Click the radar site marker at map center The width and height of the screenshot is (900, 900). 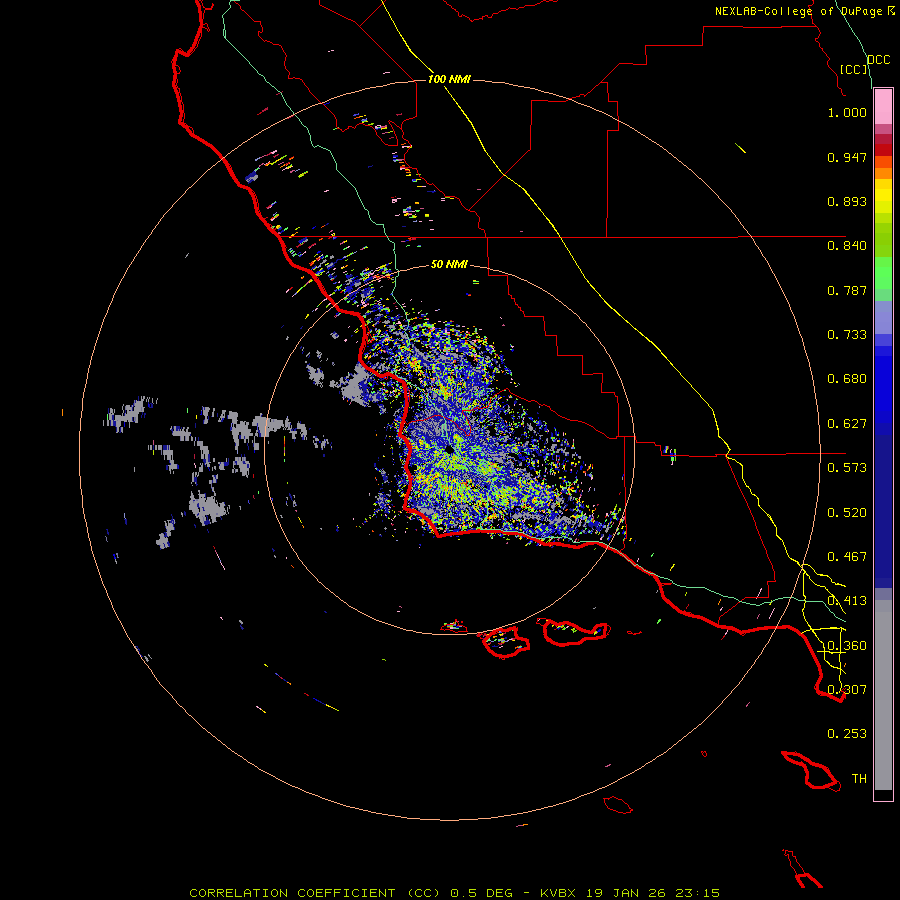point(449,449)
